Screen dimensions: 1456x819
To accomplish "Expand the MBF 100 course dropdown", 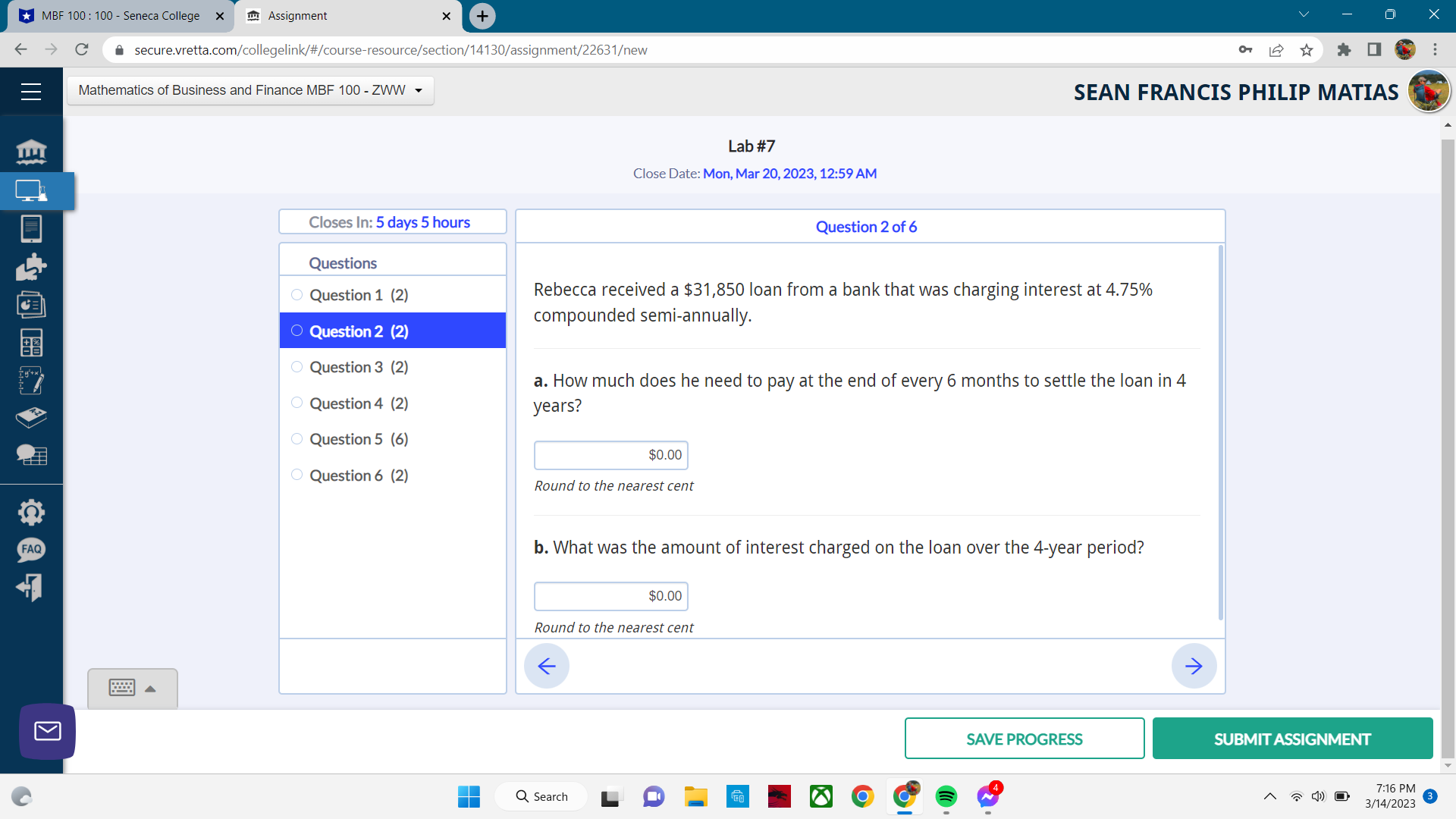I will [x=250, y=90].
